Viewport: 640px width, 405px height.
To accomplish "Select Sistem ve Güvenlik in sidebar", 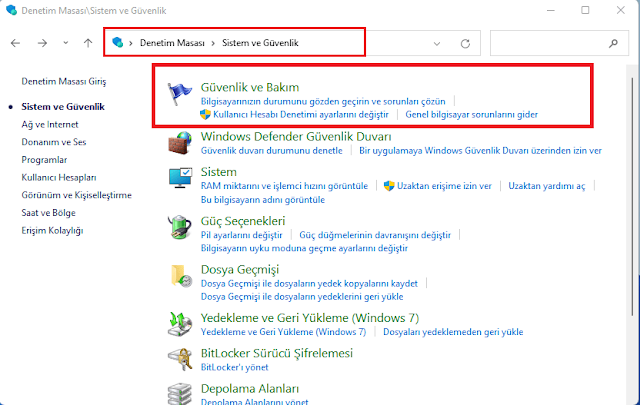I will (63, 107).
